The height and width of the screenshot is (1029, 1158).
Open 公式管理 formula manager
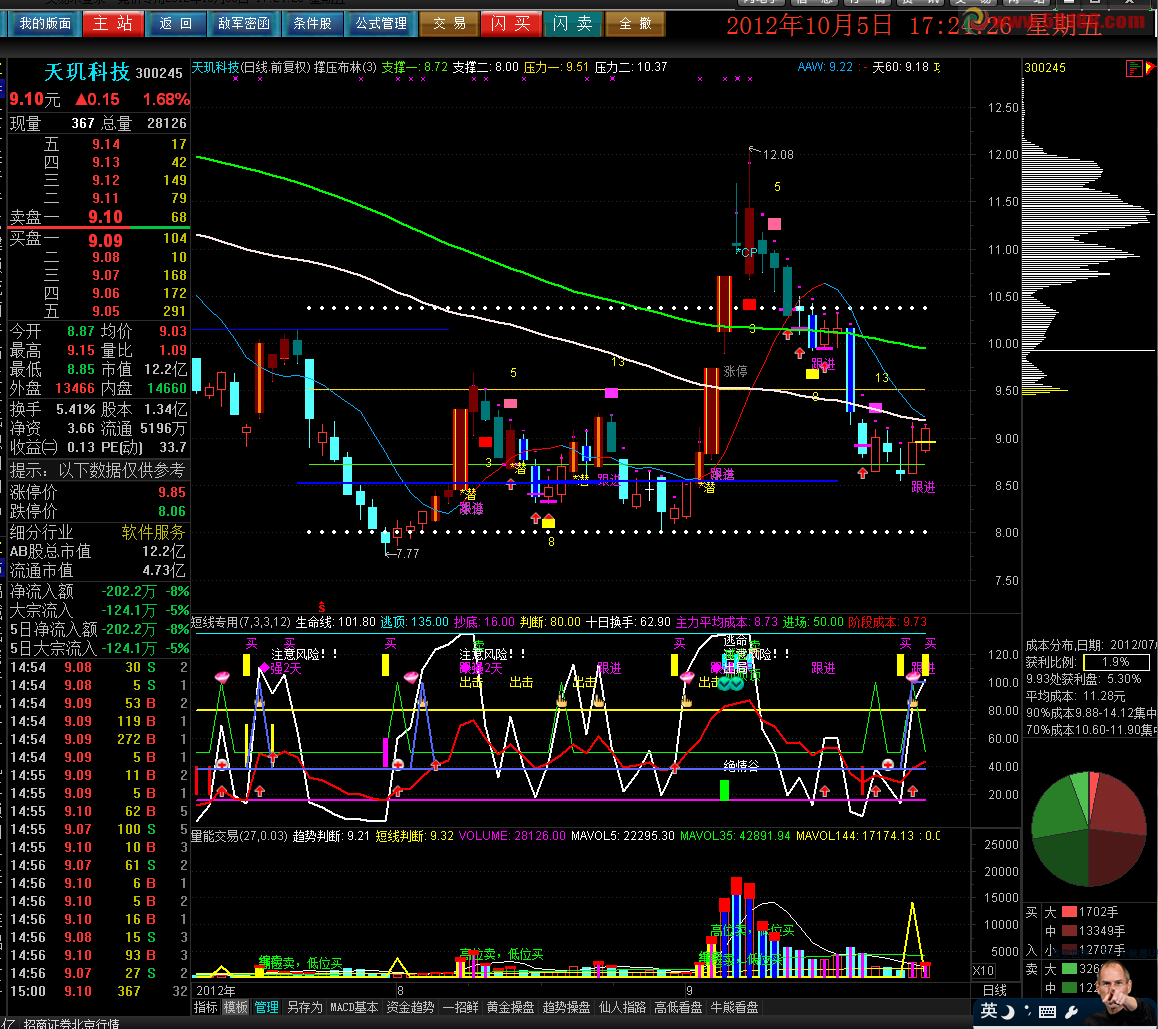click(x=381, y=24)
